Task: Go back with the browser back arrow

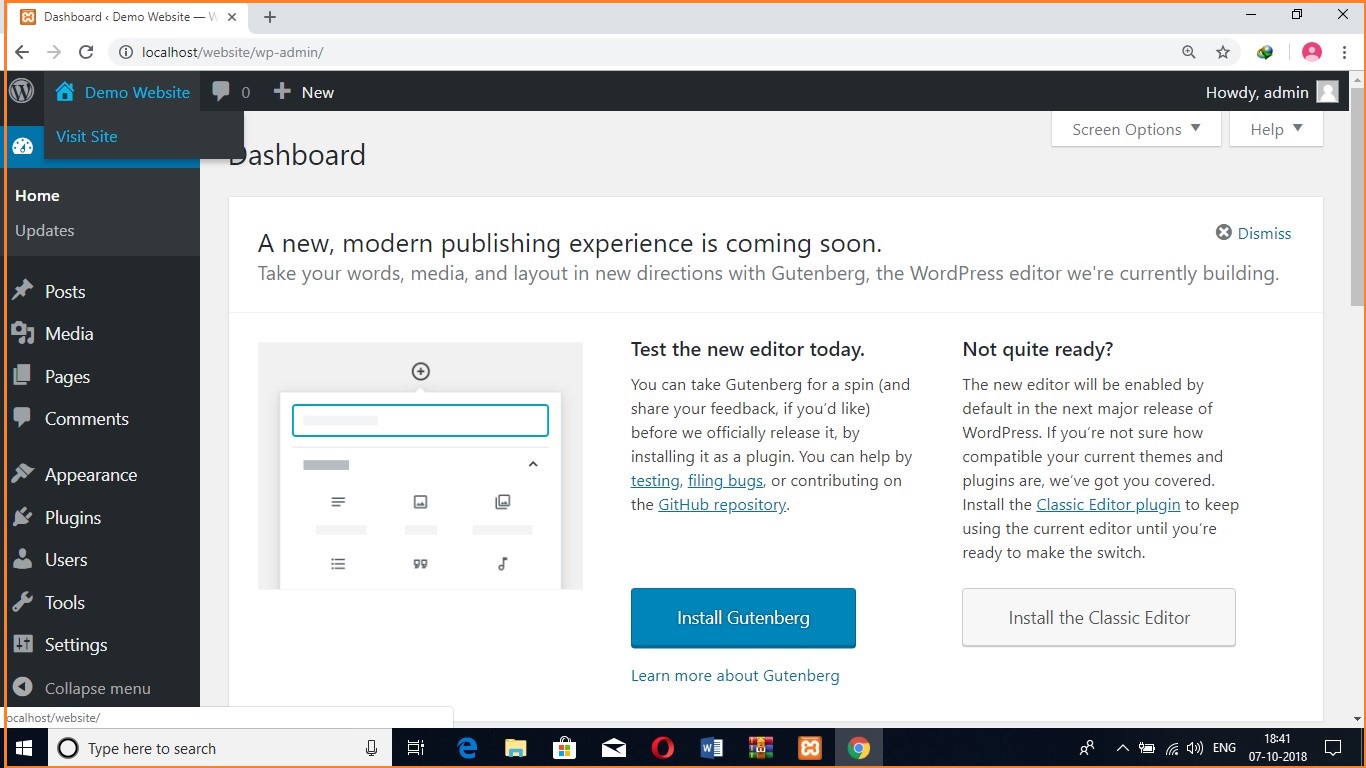Action: tap(22, 52)
